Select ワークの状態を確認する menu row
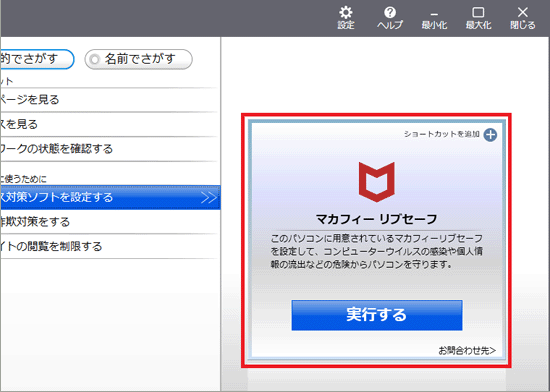The image size is (550, 392). click(109, 149)
